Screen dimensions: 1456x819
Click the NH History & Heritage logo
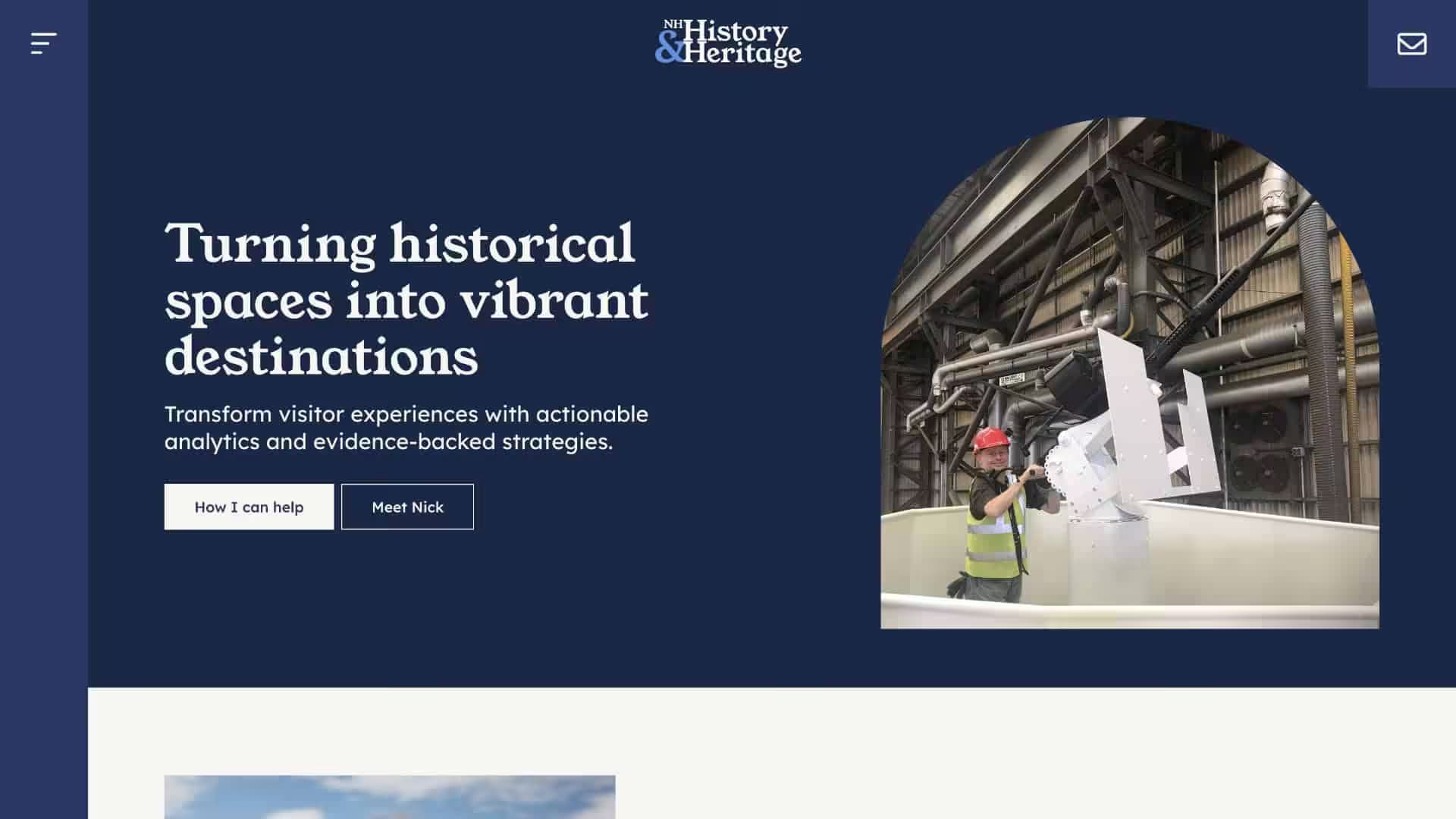[x=728, y=43]
